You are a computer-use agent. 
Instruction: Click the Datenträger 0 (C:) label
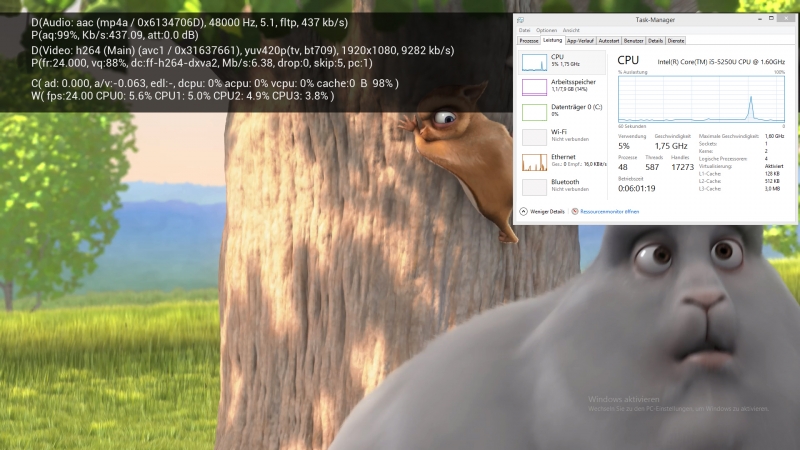(577, 107)
